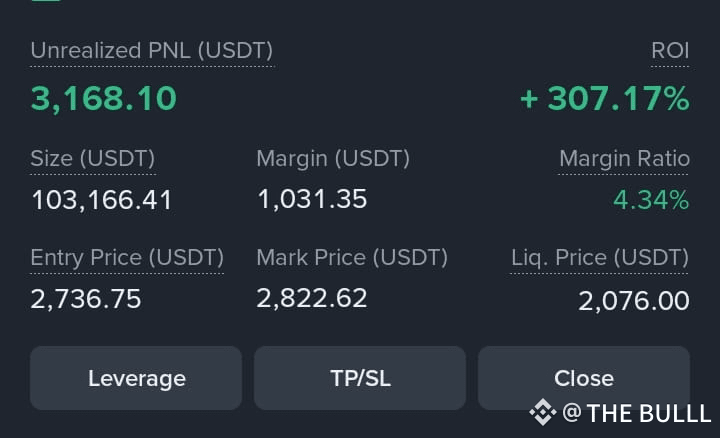Screen dimensions: 720x438
Task: Open the TP/SL settings button
Action: pos(360,378)
